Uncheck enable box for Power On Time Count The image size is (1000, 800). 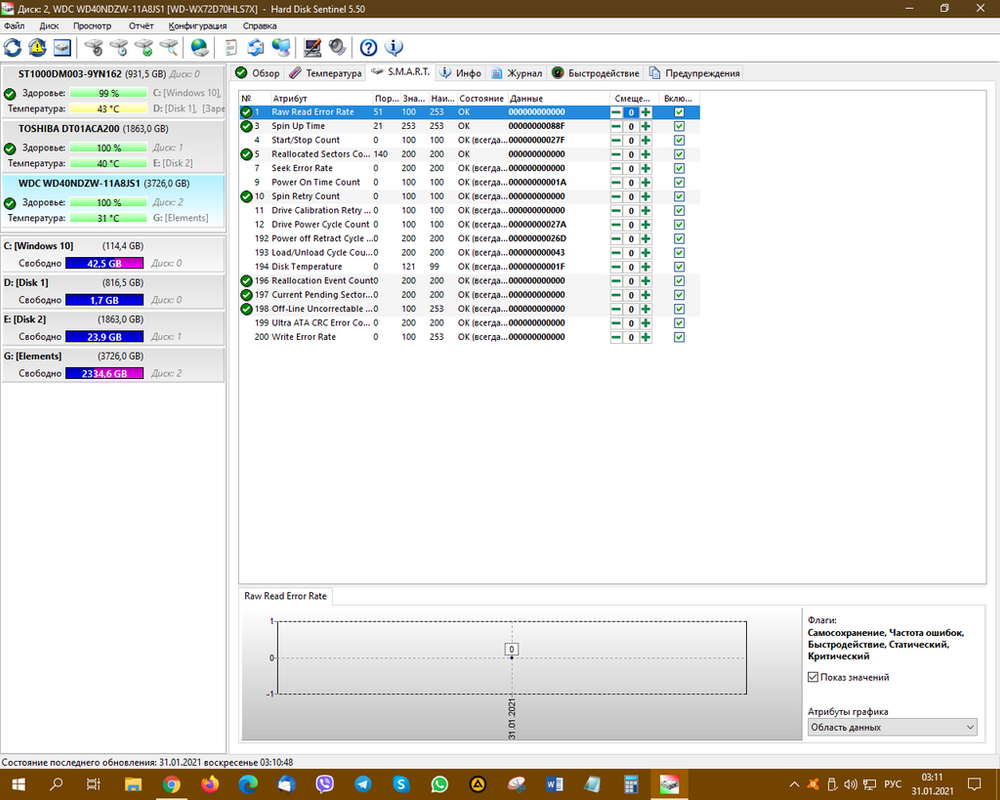(679, 182)
